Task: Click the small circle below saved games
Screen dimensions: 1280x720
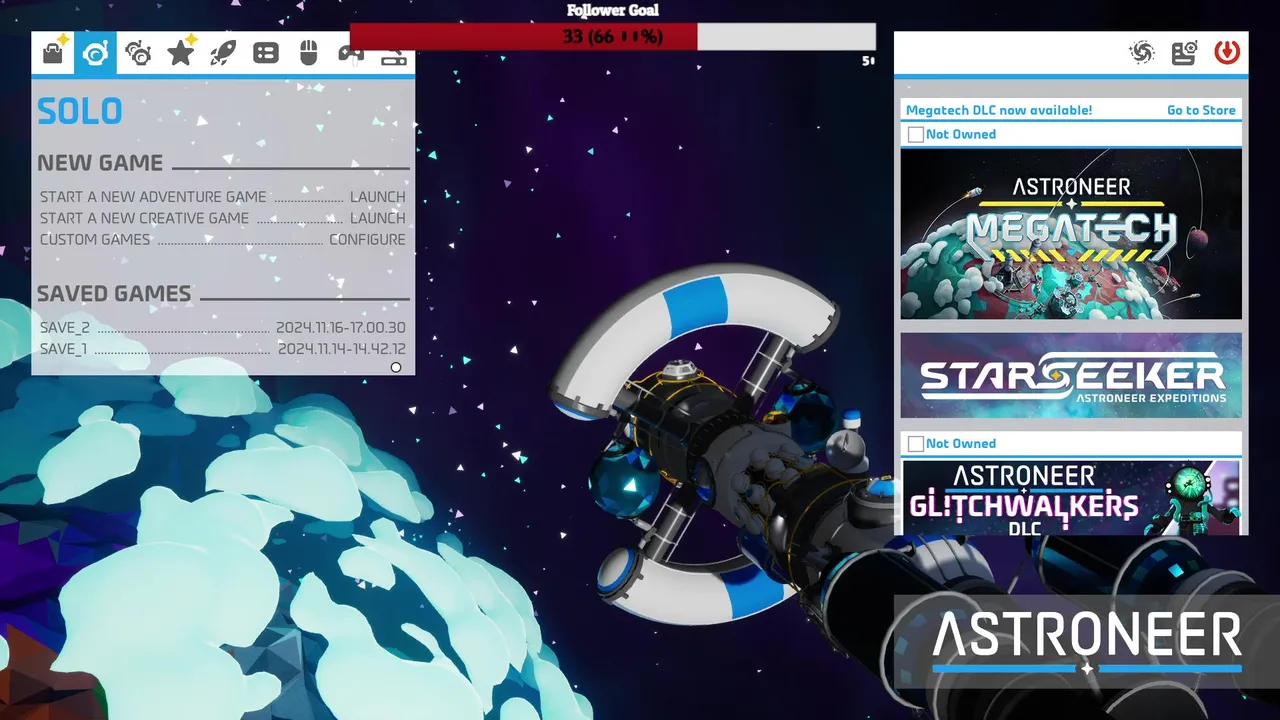Action: pyautogui.click(x=396, y=367)
